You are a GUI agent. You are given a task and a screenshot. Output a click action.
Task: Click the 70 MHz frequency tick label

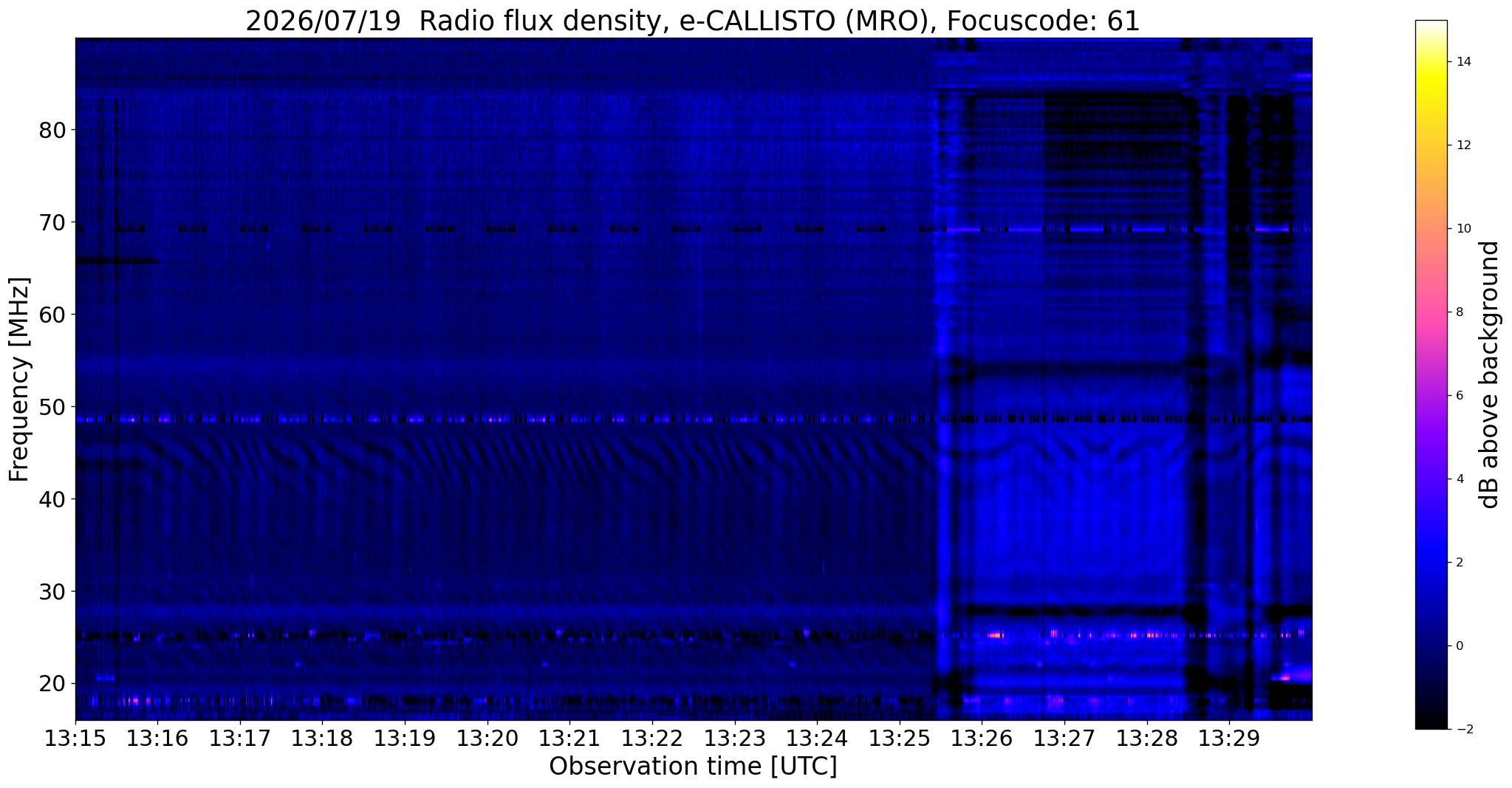[52, 222]
